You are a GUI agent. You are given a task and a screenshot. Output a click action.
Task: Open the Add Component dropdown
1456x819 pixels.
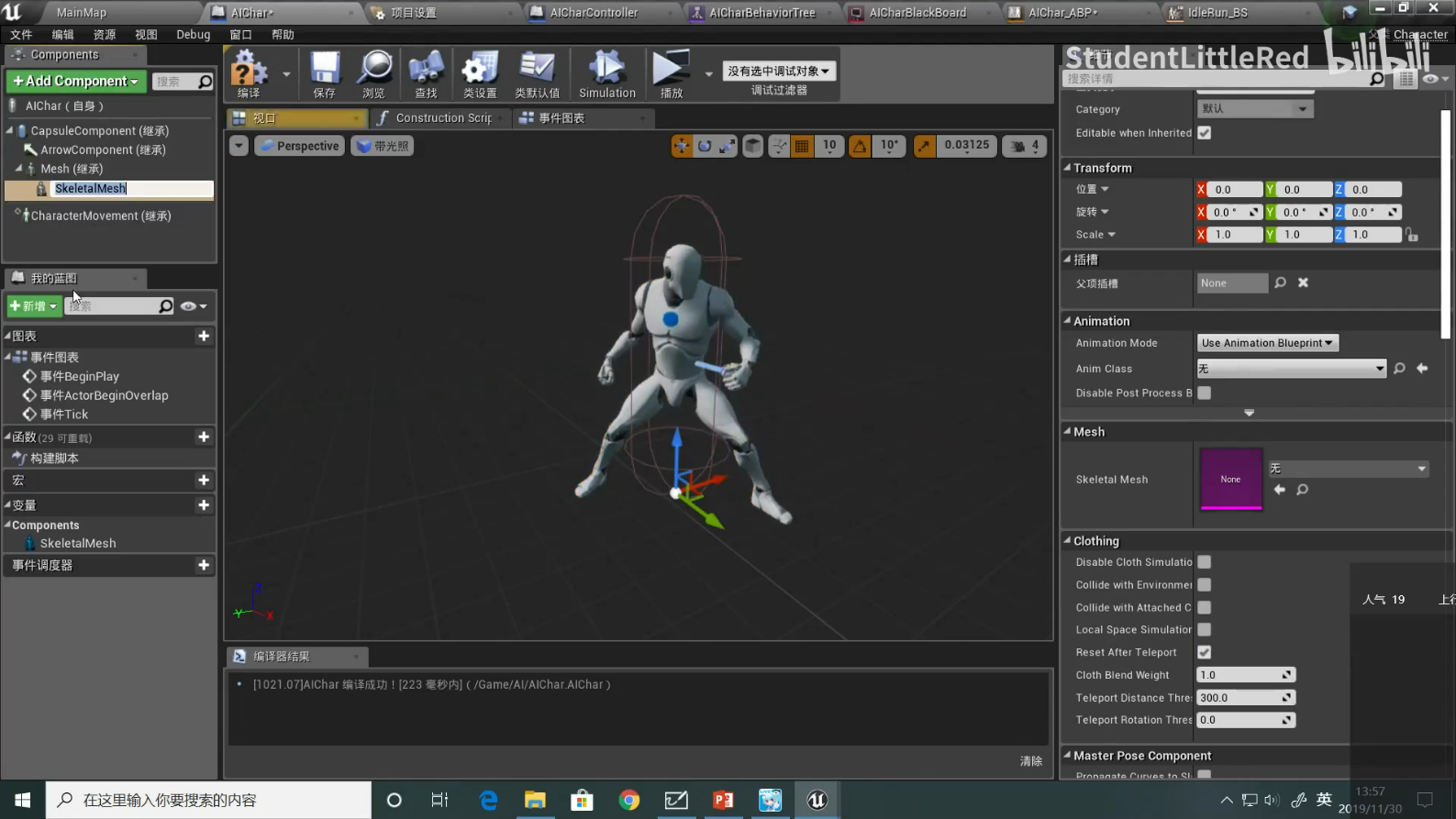(x=76, y=81)
